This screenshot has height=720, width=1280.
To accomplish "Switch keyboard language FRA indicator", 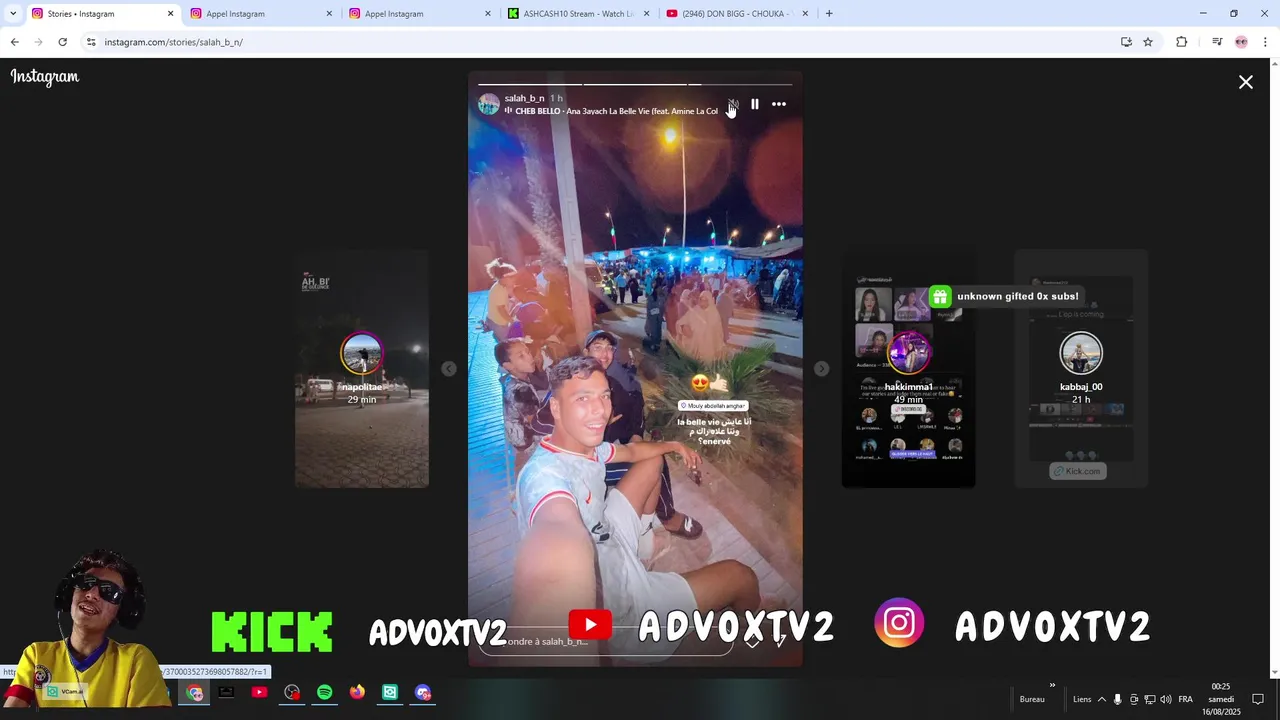I will (x=1186, y=699).
